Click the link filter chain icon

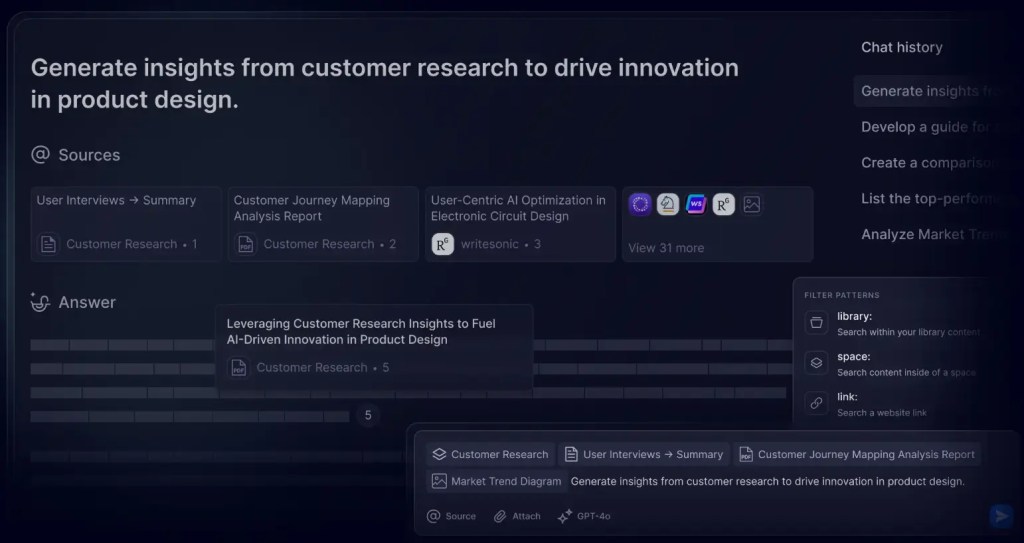click(816, 403)
